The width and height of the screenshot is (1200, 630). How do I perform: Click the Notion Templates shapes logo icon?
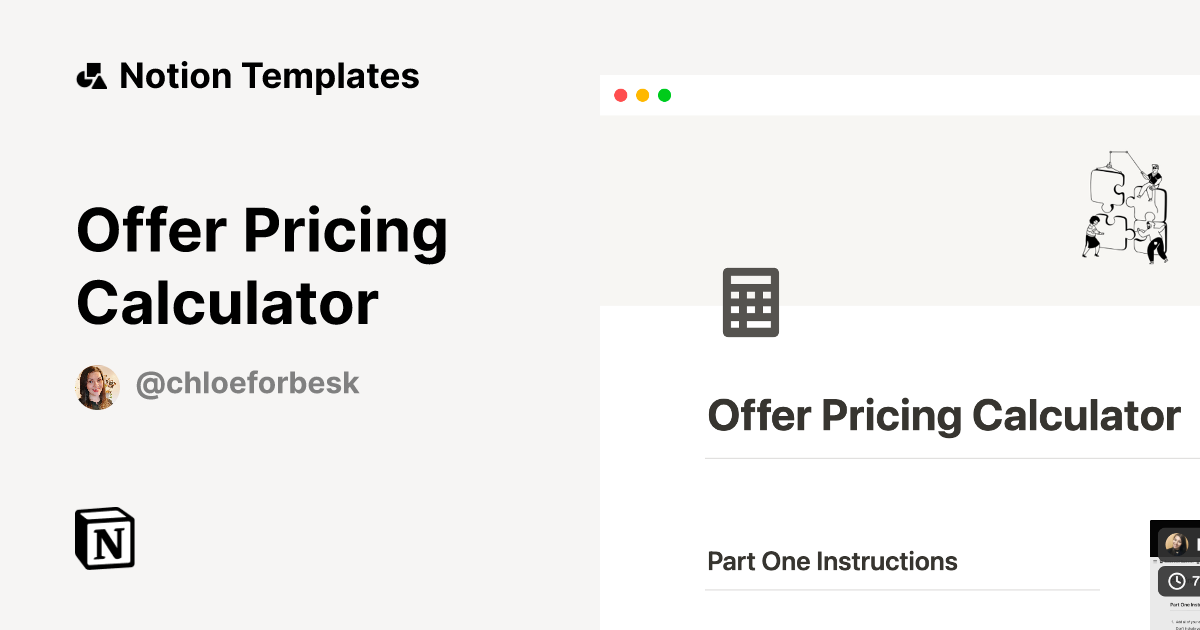(x=91, y=76)
